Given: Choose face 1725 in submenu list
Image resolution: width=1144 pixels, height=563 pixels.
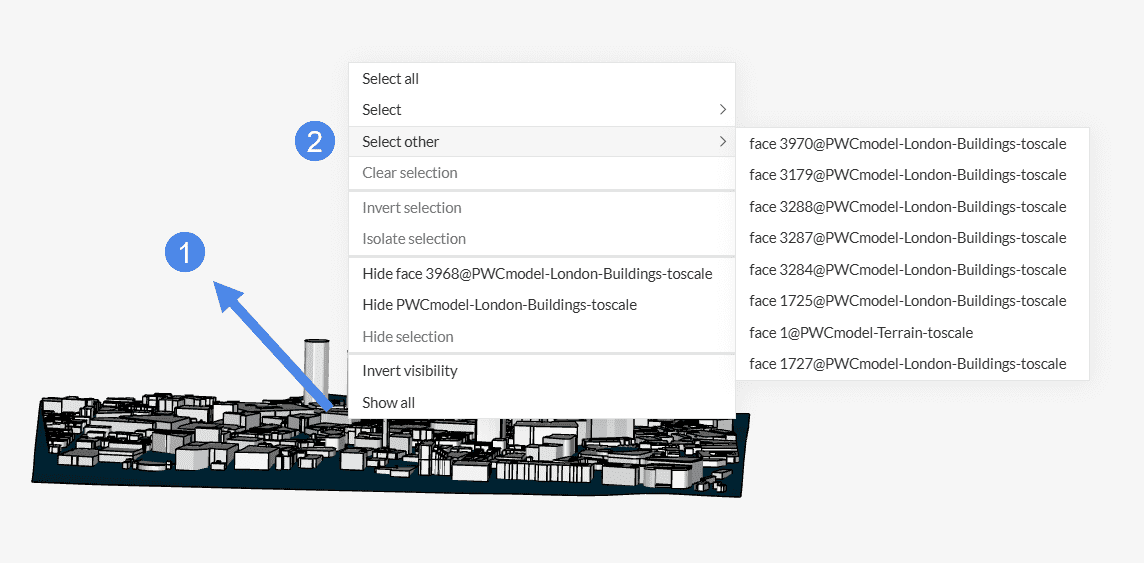Looking at the screenshot, I should point(907,301).
